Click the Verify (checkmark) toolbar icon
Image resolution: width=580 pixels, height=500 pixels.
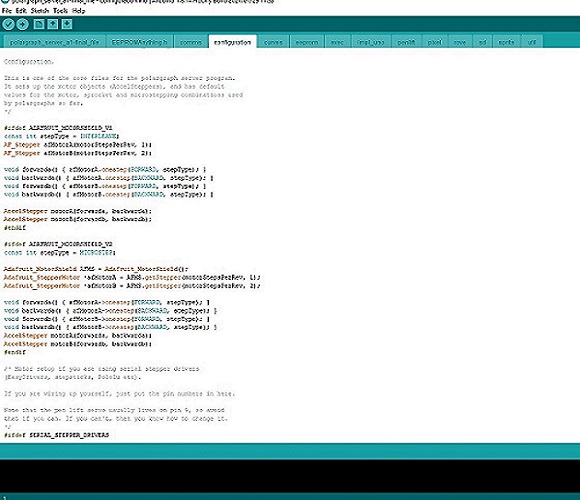tap(8, 24)
